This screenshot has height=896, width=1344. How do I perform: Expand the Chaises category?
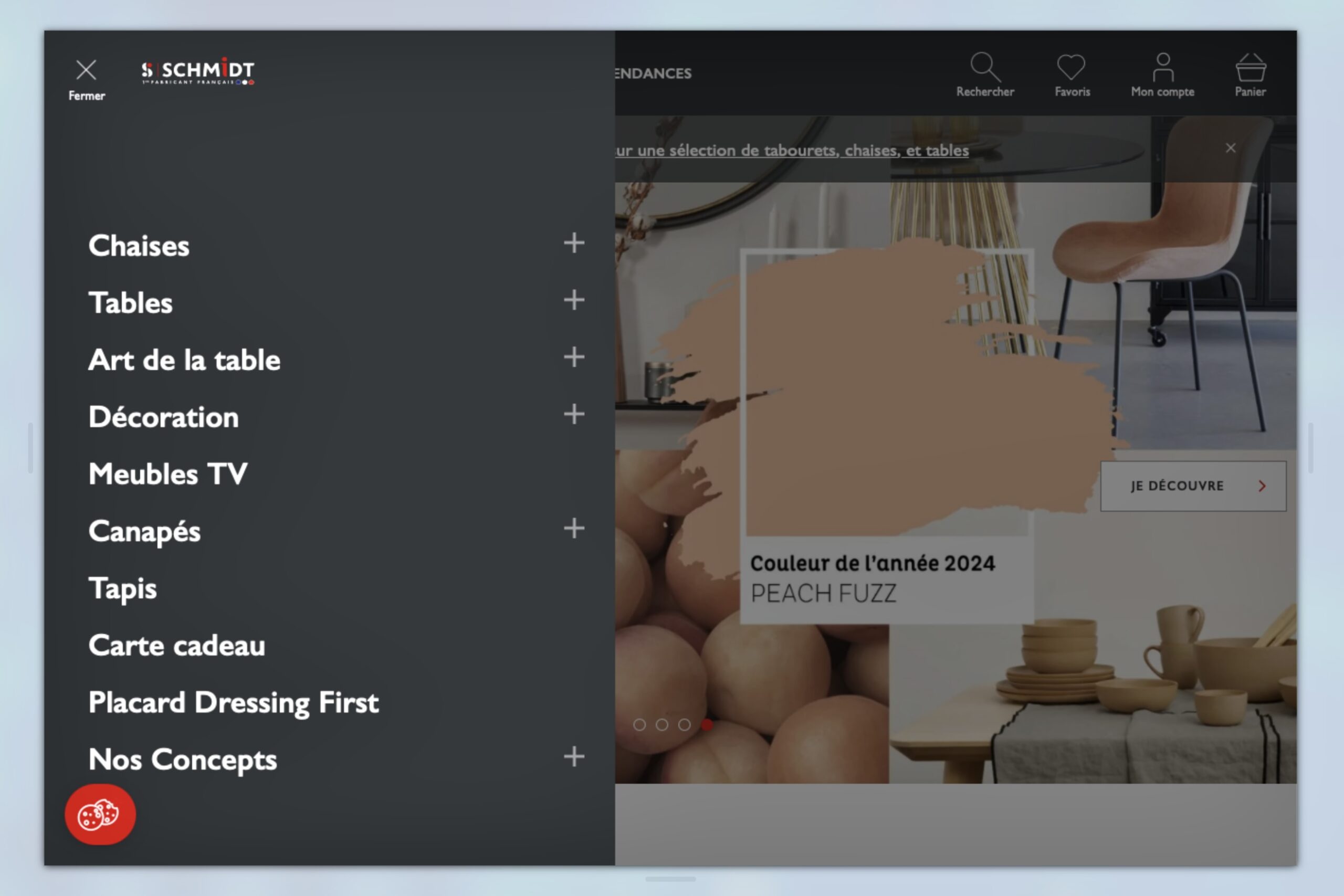[x=573, y=245]
